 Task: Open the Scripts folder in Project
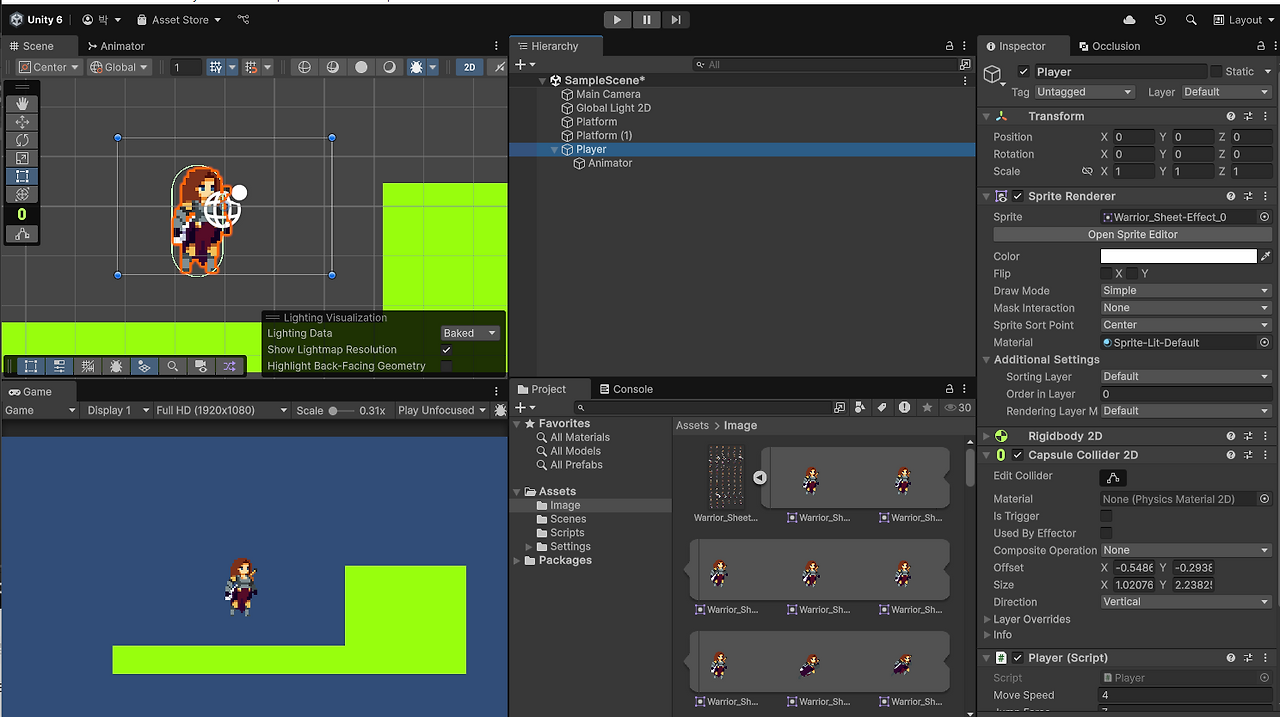[x=567, y=533]
